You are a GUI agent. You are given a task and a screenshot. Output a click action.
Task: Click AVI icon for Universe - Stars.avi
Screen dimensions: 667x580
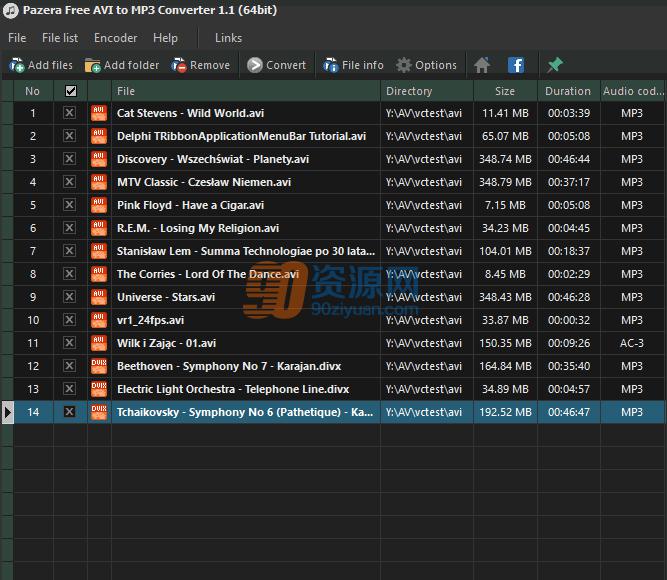(99, 297)
